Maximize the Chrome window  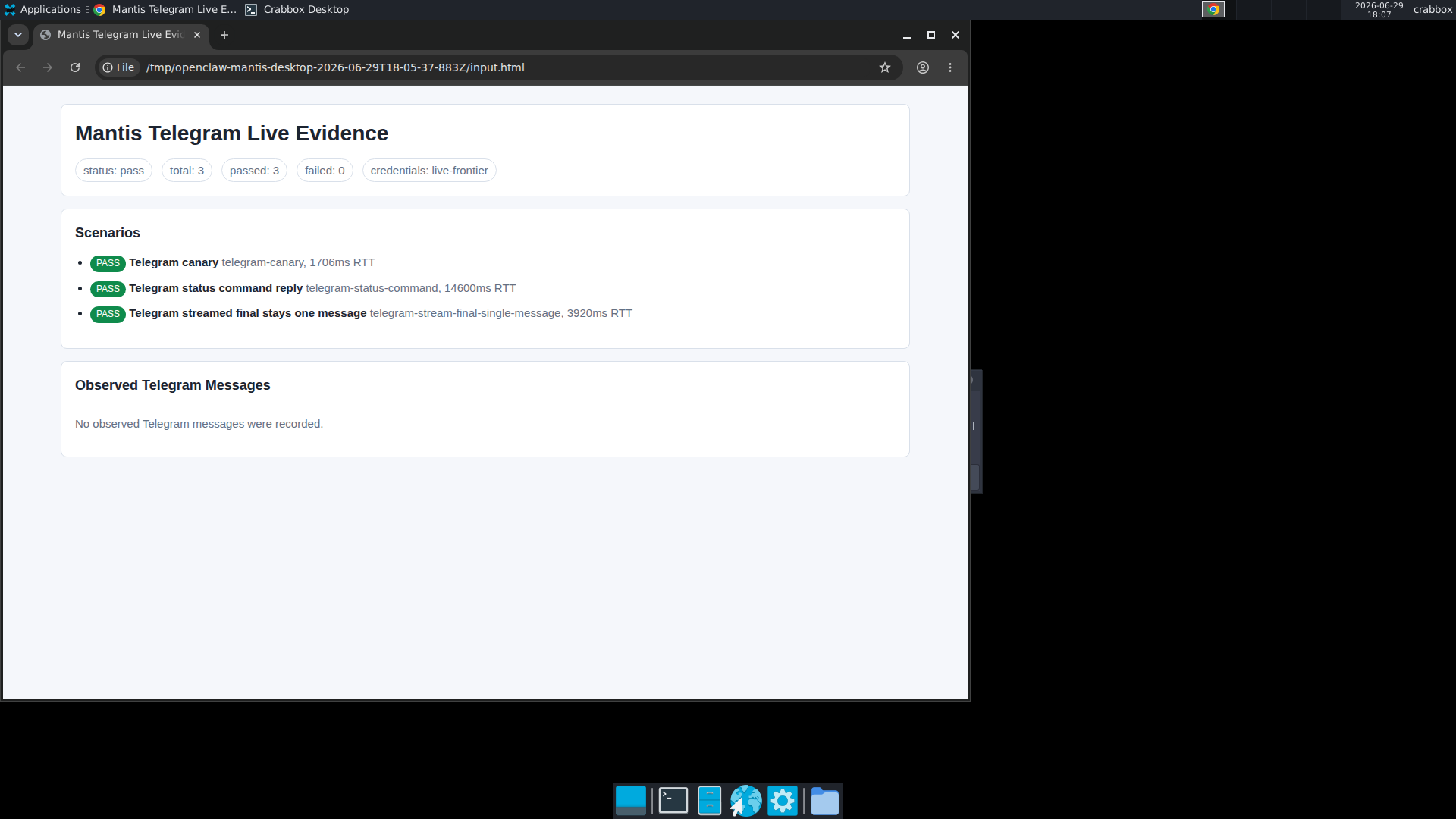click(931, 35)
